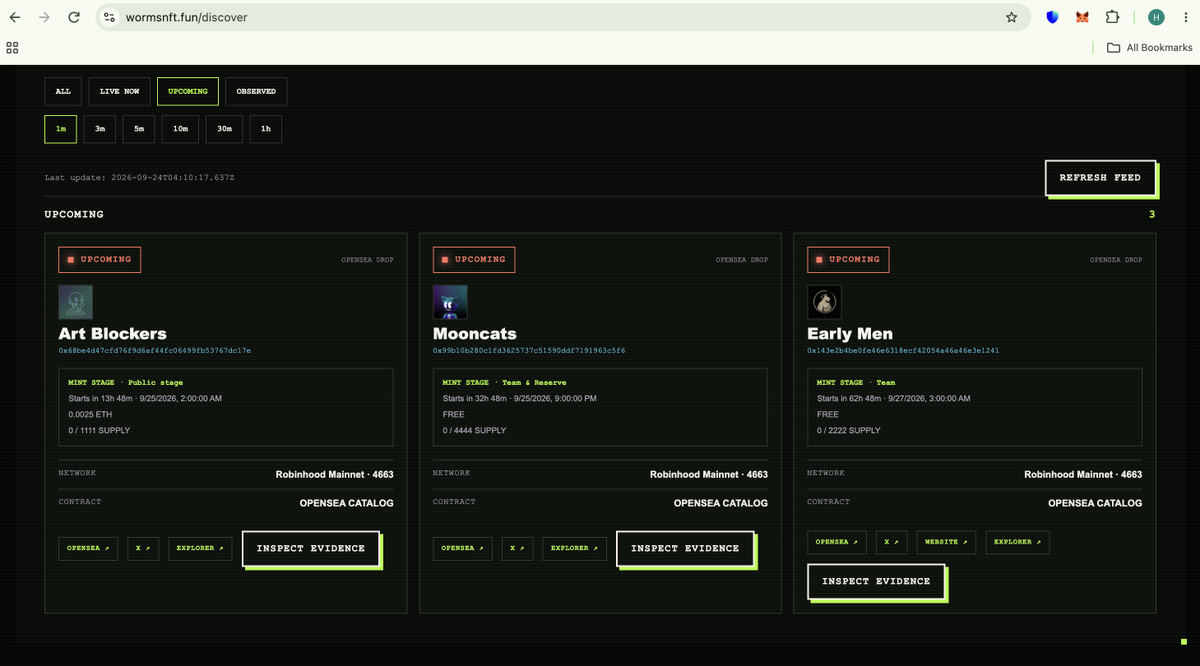Open Early Men WEBSITE link
1200x666 pixels.
(x=946, y=542)
